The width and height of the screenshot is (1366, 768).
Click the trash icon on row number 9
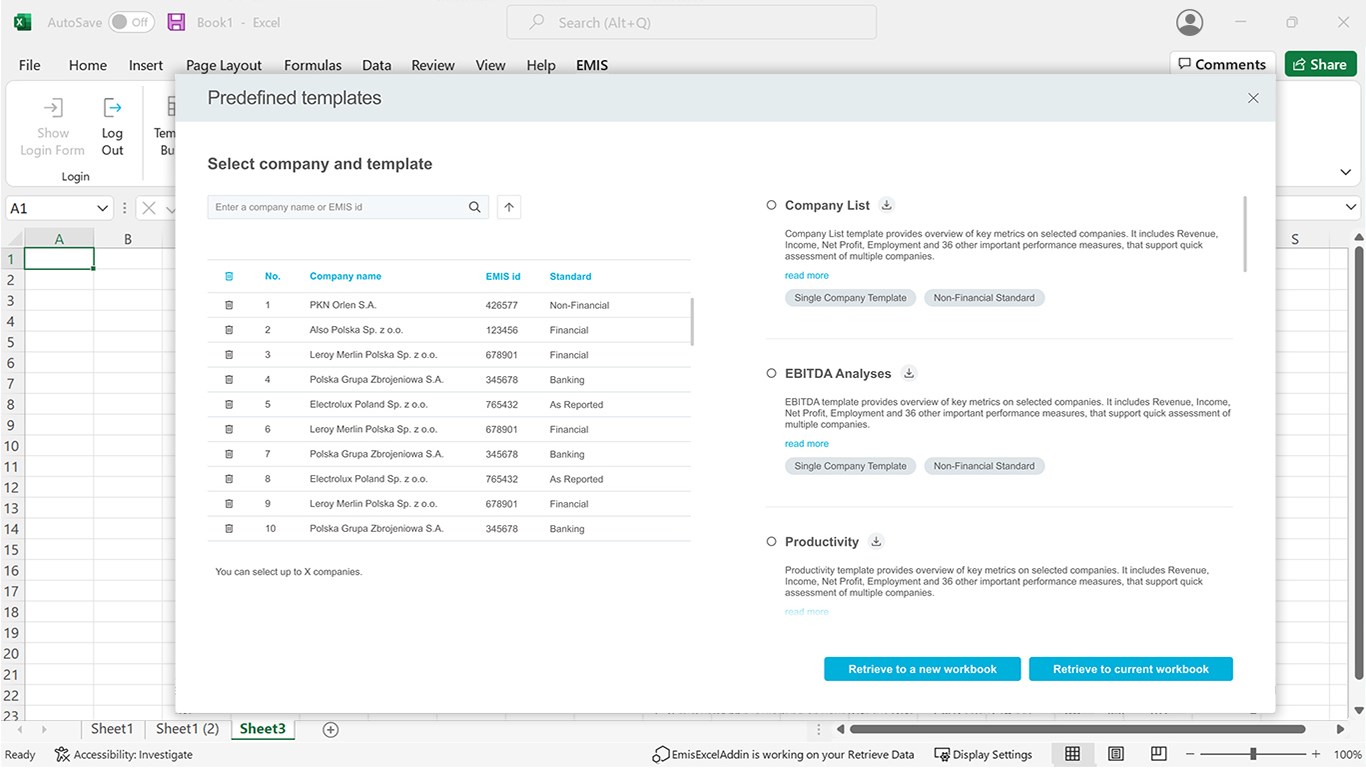tap(229, 504)
